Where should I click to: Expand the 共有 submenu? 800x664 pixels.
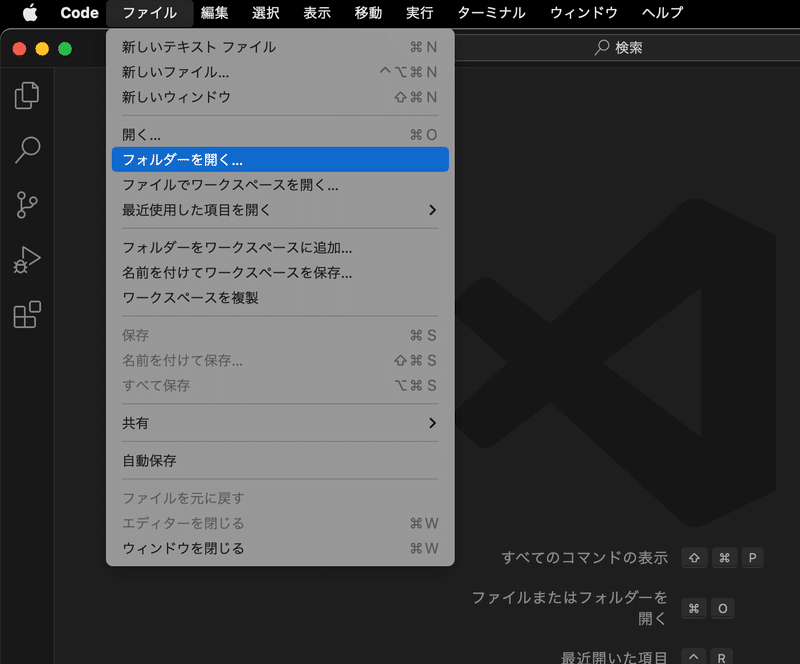280,423
